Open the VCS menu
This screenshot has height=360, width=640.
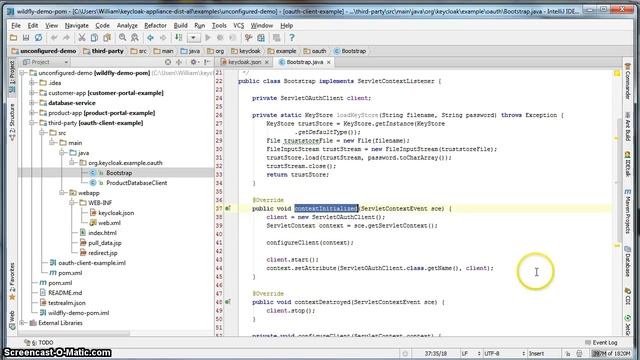coord(238,25)
